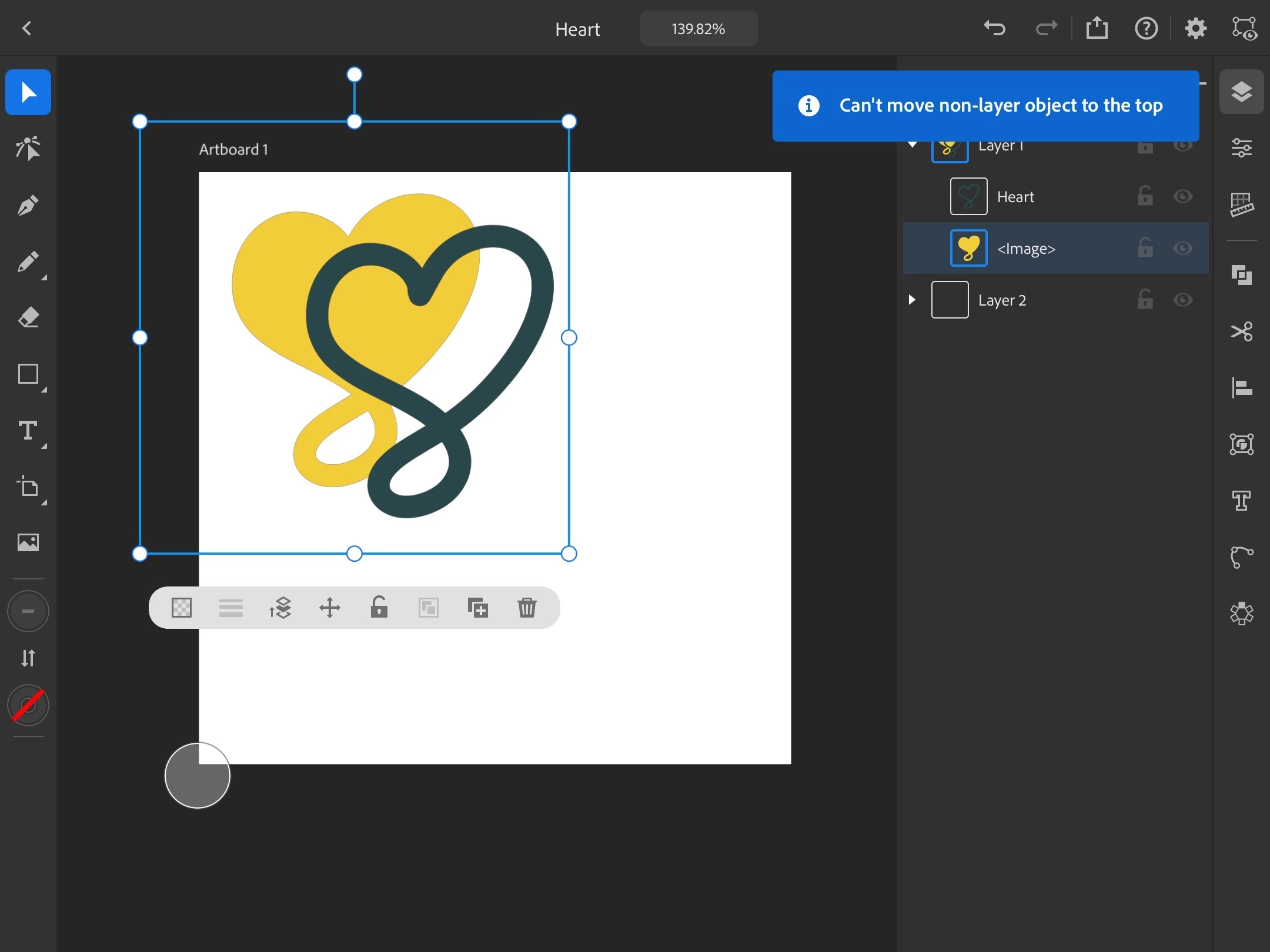Hide the Heart sublayer
Image resolution: width=1270 pixels, height=952 pixels.
pos(1182,196)
